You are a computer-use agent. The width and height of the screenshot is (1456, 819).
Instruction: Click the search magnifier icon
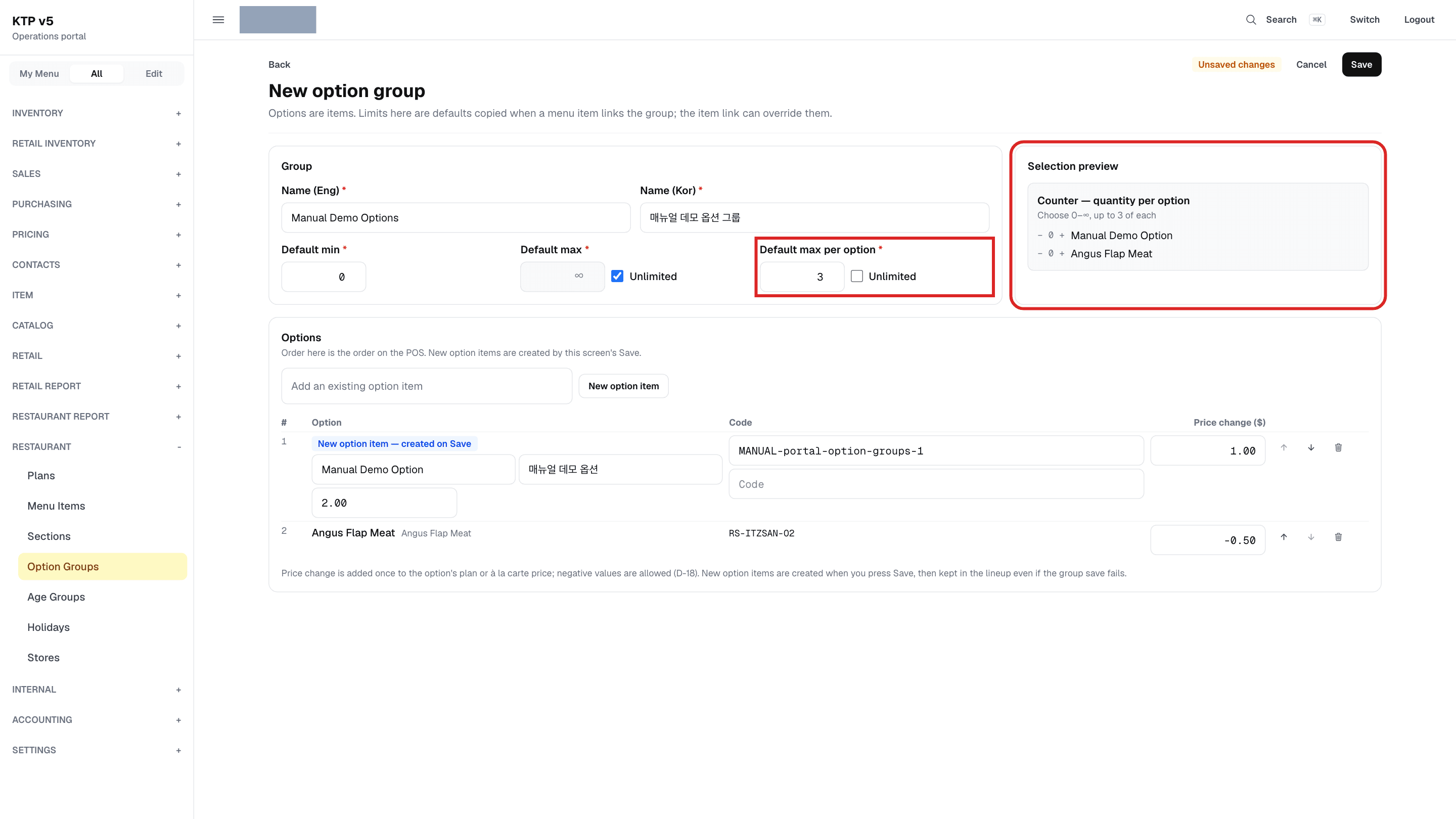tap(1251, 20)
